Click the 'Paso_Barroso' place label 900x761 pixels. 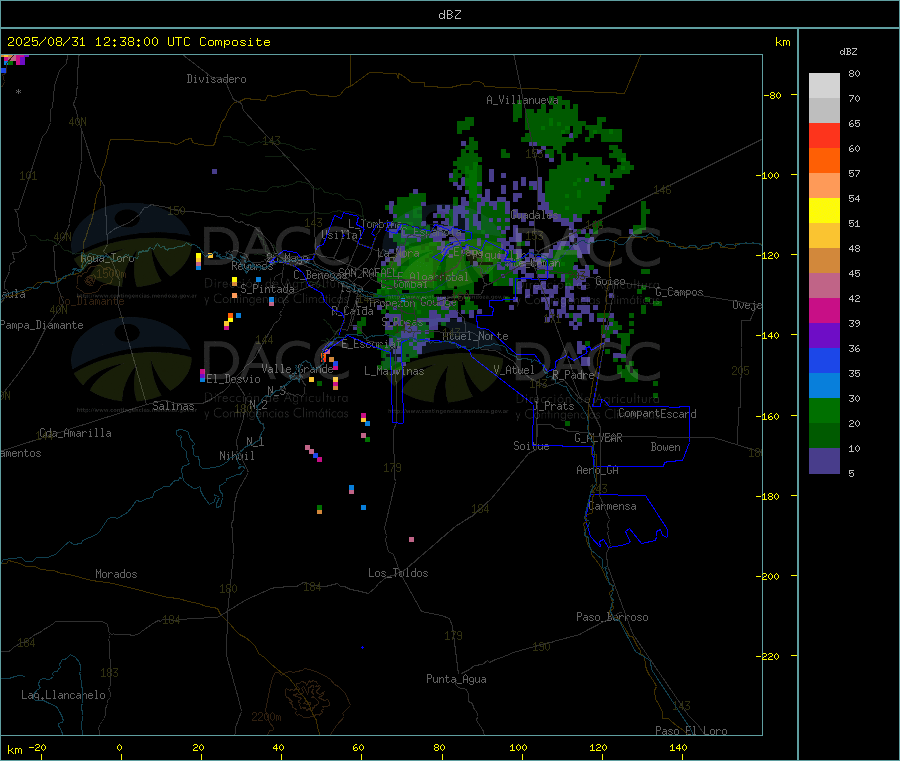612,617
